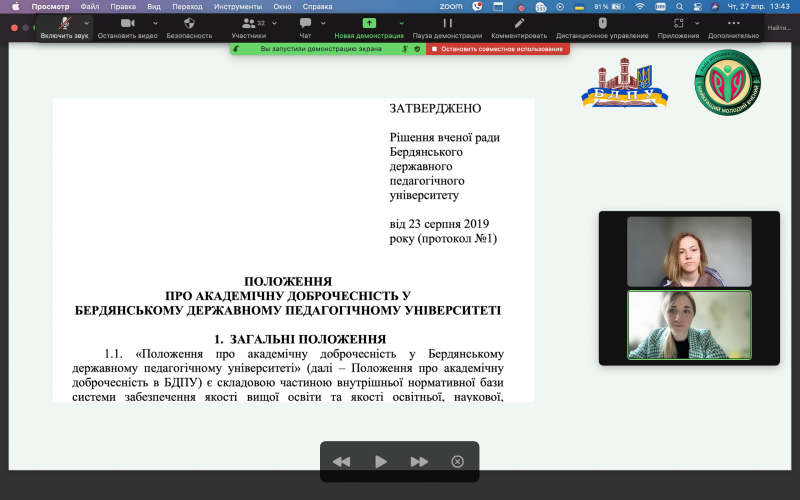Open the Безопасность security icon

point(189,23)
